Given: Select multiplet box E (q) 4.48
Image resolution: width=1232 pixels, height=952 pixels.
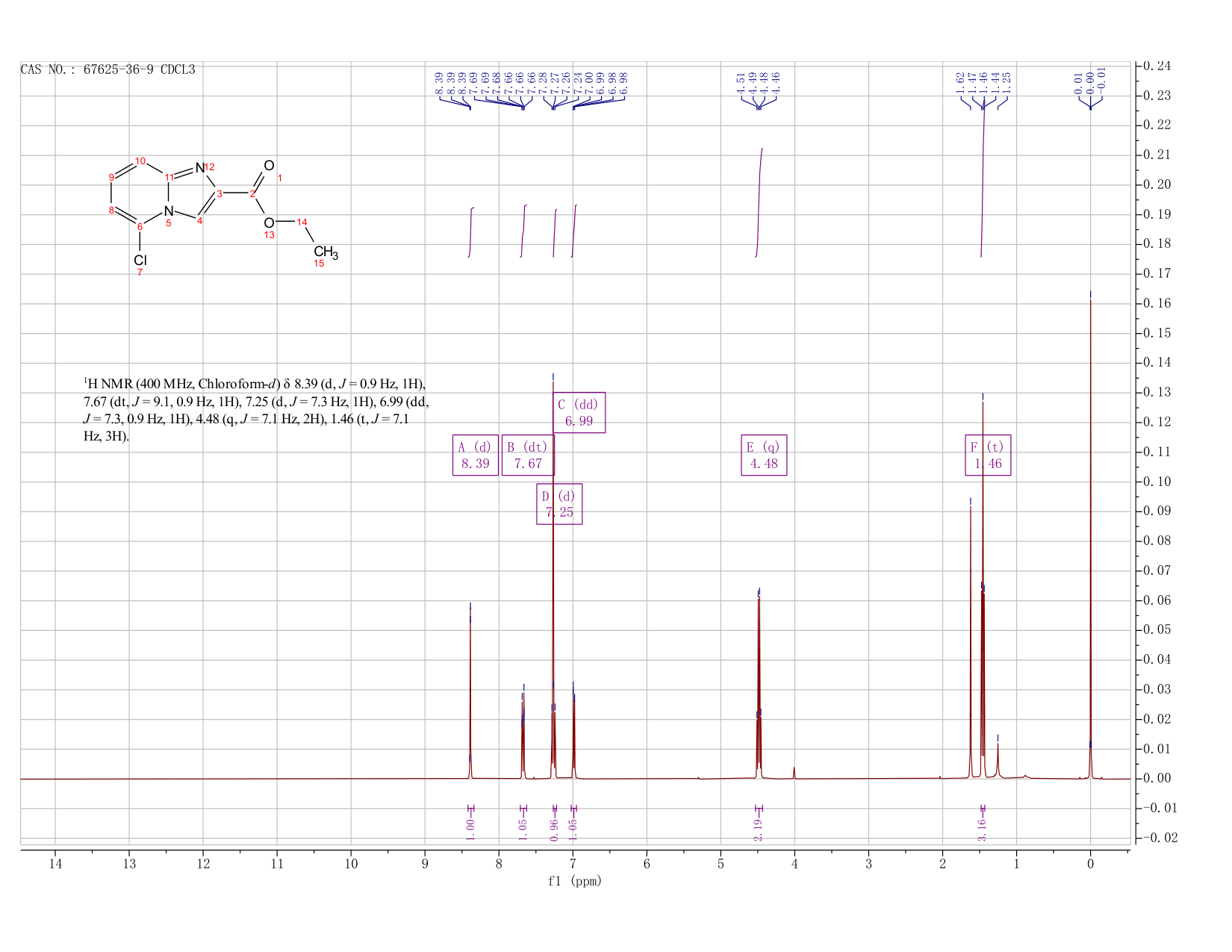Looking at the screenshot, I should (764, 455).
